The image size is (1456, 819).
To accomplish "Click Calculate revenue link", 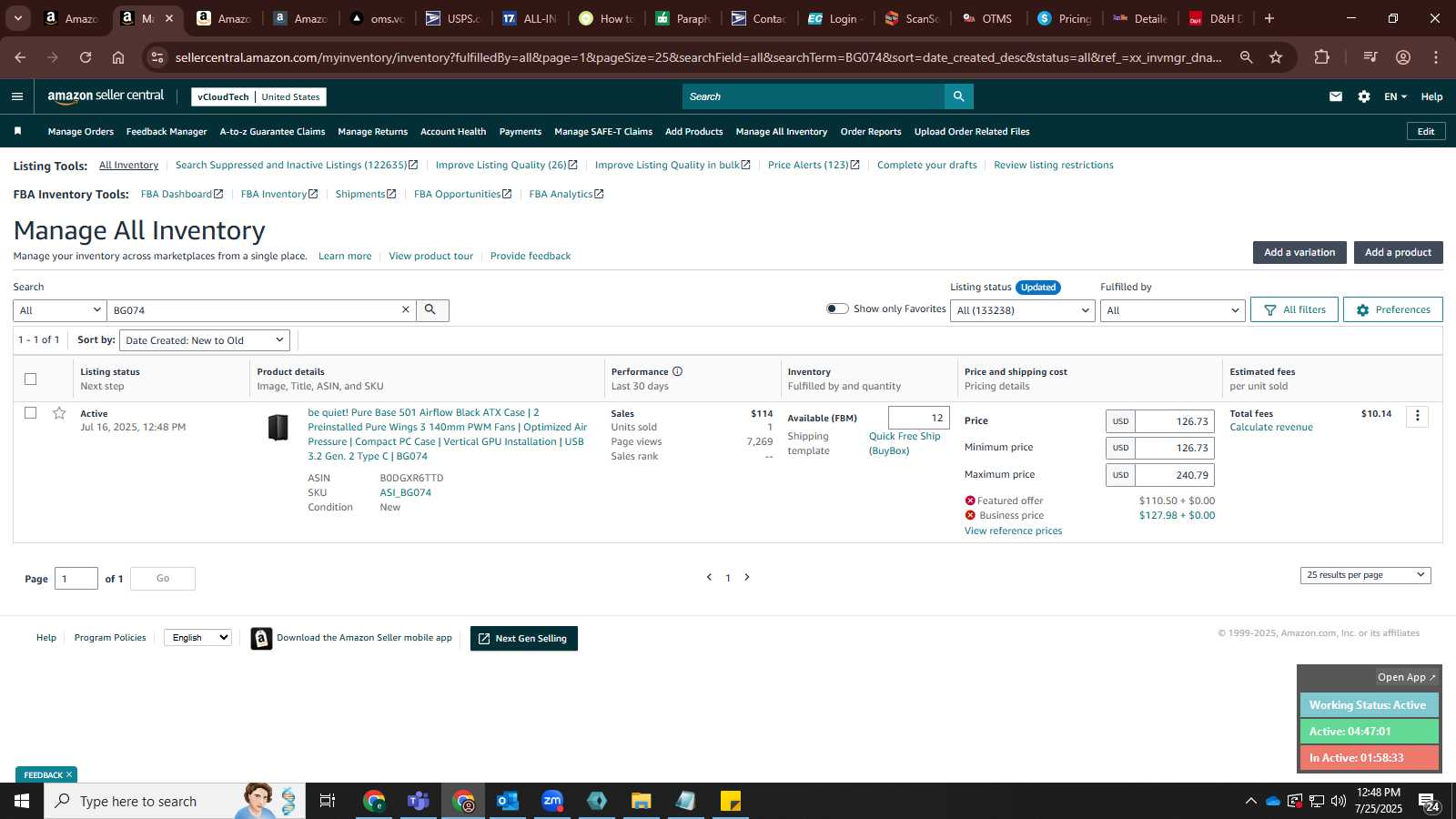I will (x=1271, y=428).
